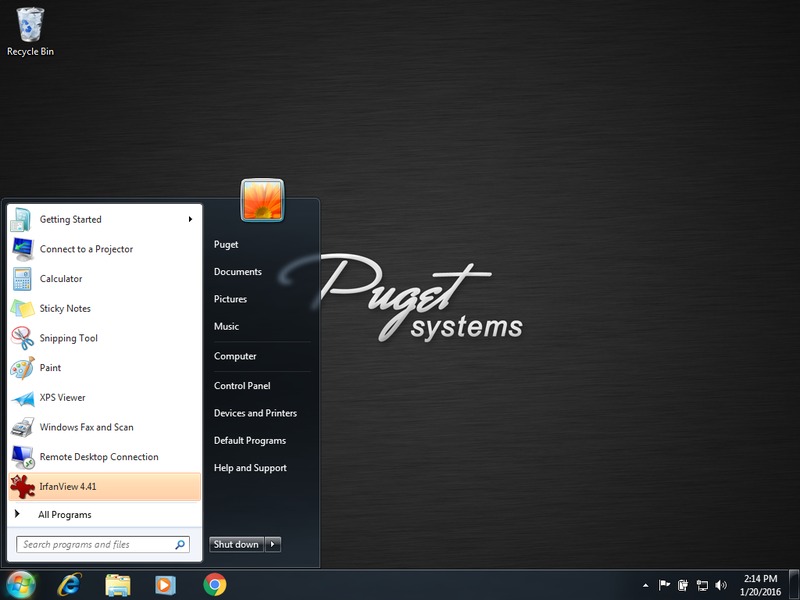Click the power tray icon
Image resolution: width=800 pixels, height=600 pixels.
pos(683,585)
